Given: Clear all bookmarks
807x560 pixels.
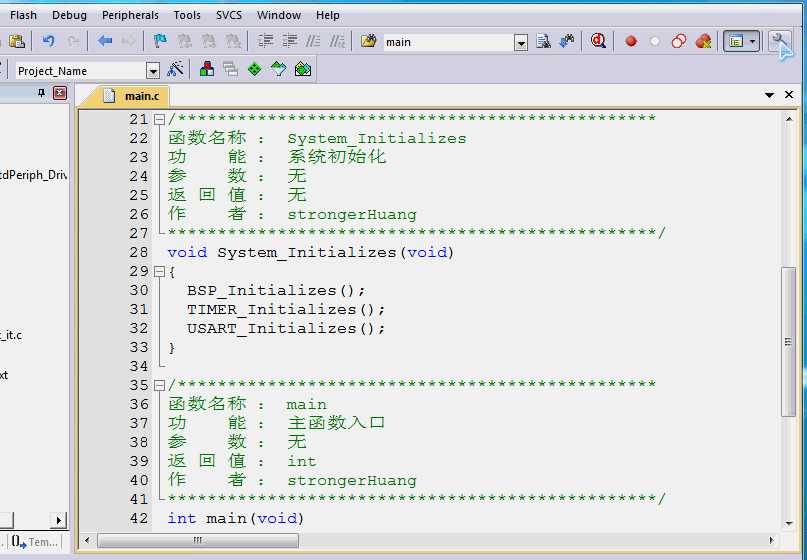Looking at the screenshot, I should (233, 41).
